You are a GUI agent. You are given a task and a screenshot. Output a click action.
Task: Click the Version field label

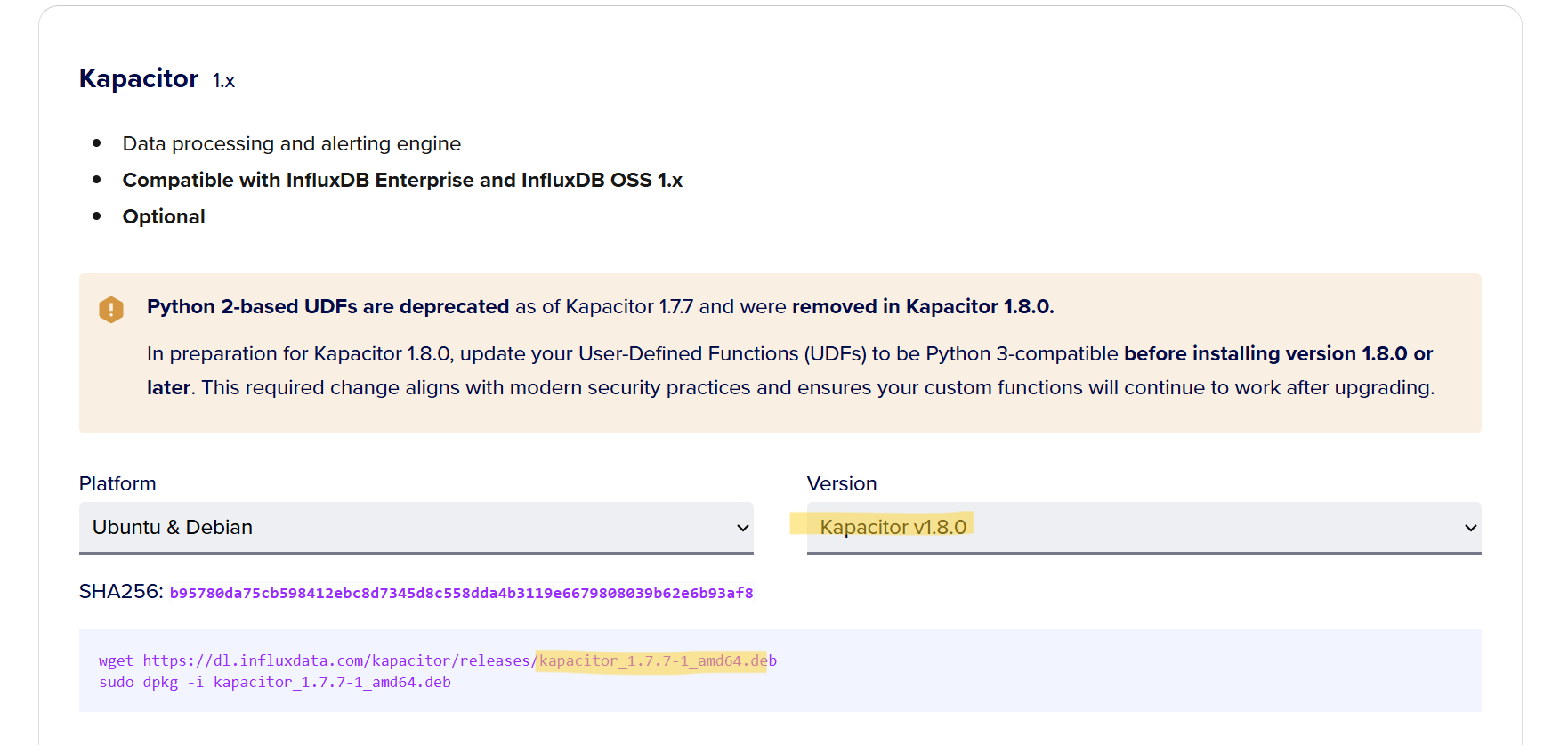click(841, 483)
